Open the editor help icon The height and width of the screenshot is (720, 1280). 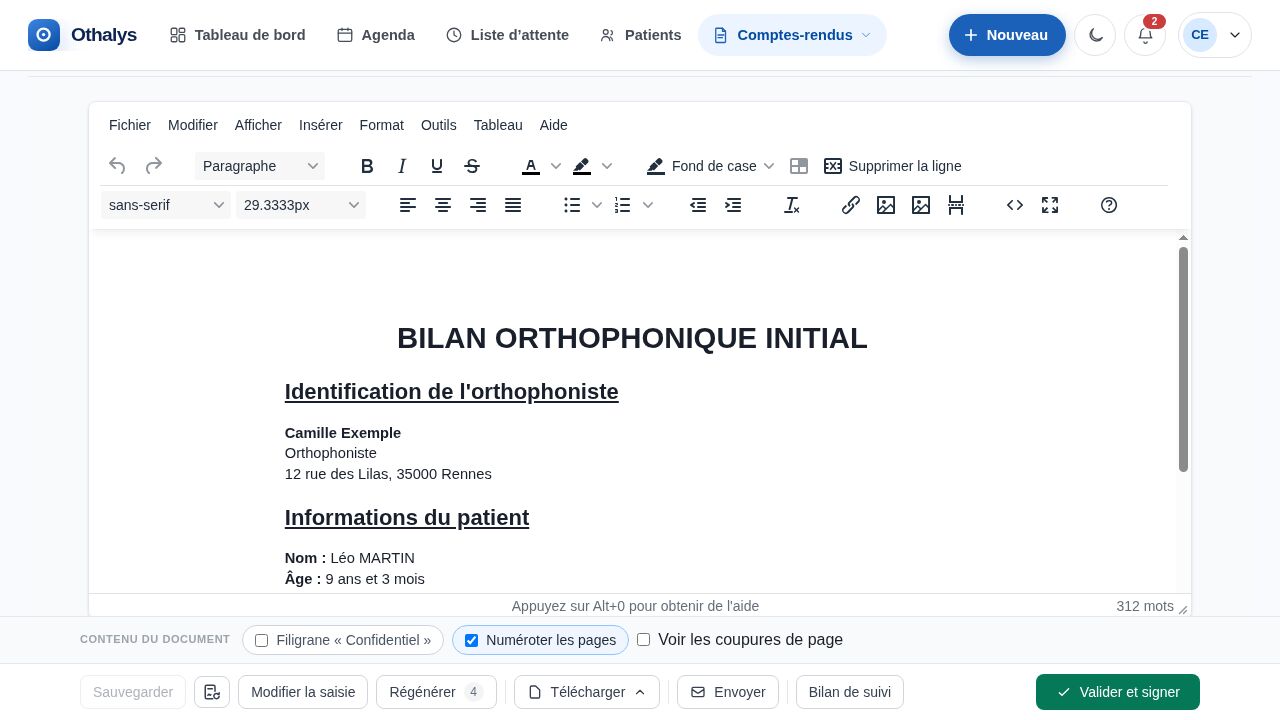1109,205
